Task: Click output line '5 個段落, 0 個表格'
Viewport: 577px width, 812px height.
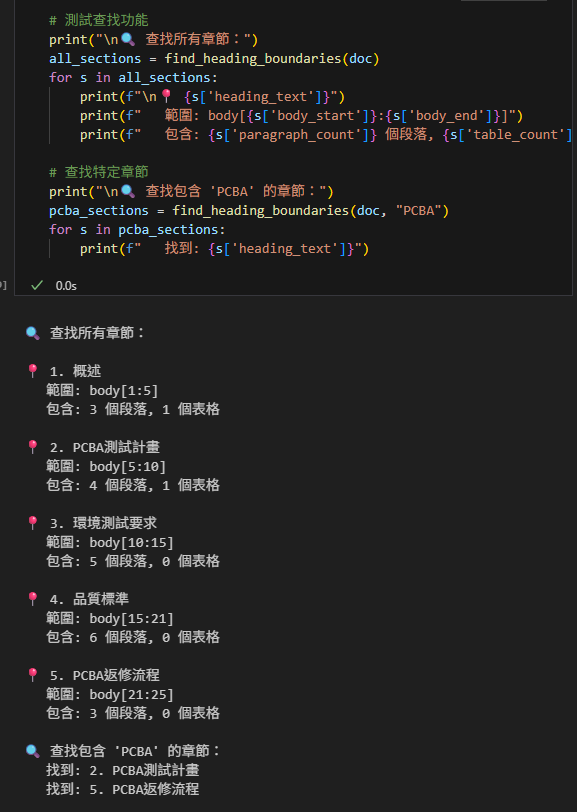Action: (154, 561)
